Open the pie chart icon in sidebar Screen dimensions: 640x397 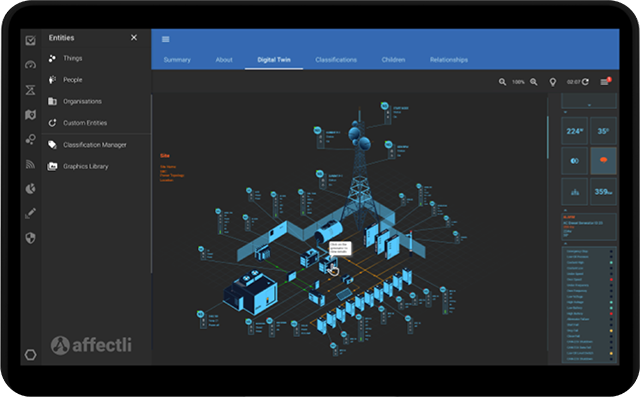point(30,189)
